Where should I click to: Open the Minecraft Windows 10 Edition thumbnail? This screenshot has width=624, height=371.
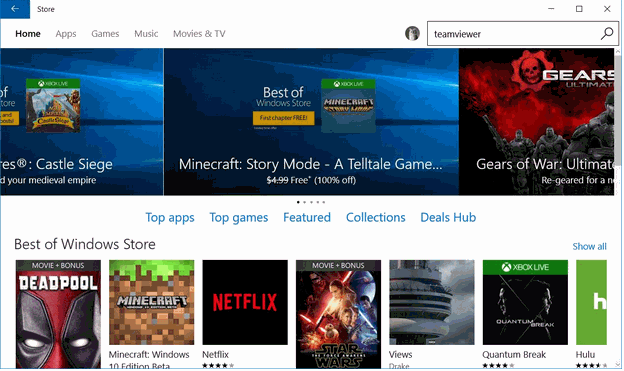152,303
